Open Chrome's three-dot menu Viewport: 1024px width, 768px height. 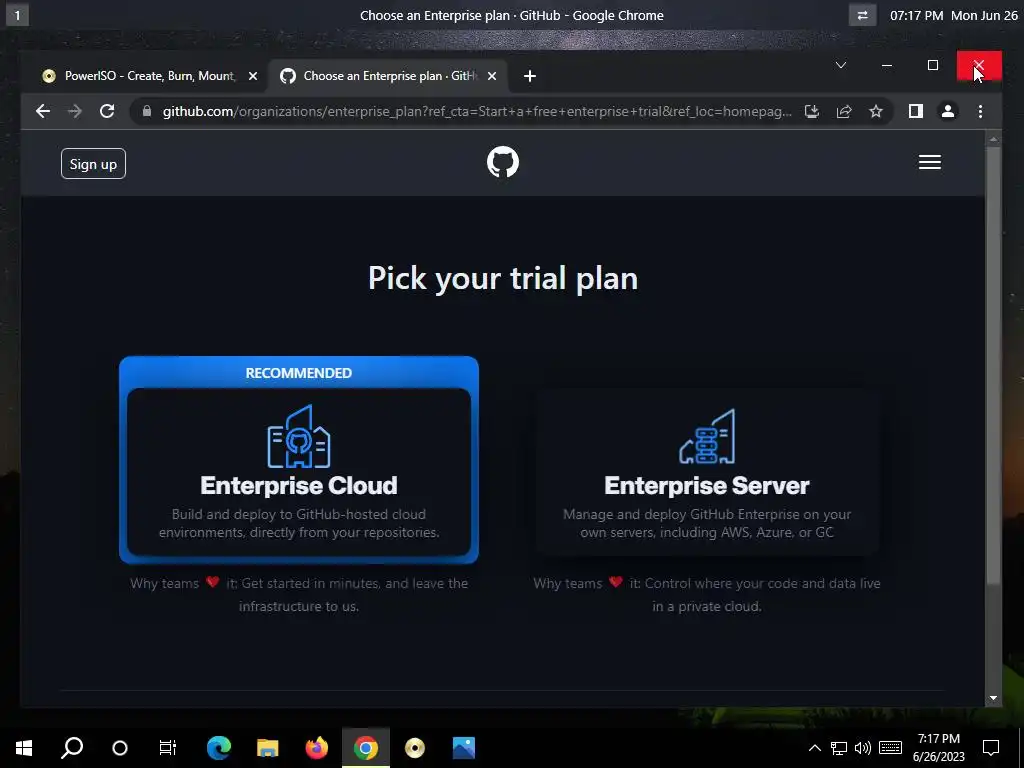pos(980,112)
